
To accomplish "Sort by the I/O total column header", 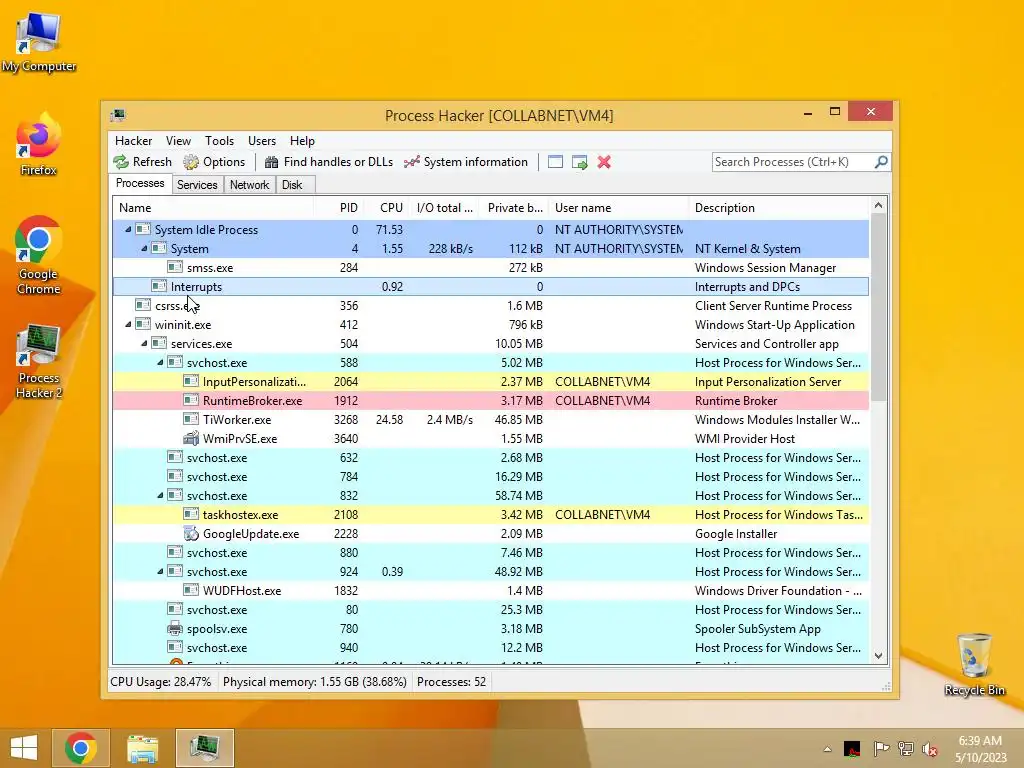I will (445, 208).
